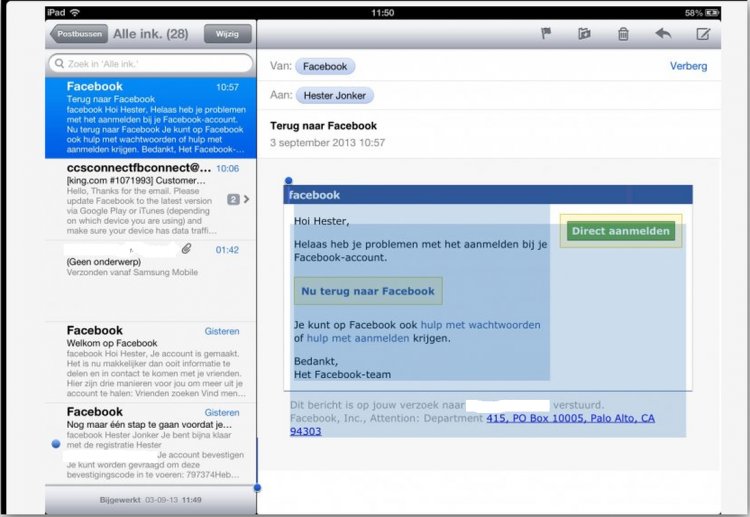Tap the Alle ink. (28) title
Screen dimensions: 750x517
[151, 34]
